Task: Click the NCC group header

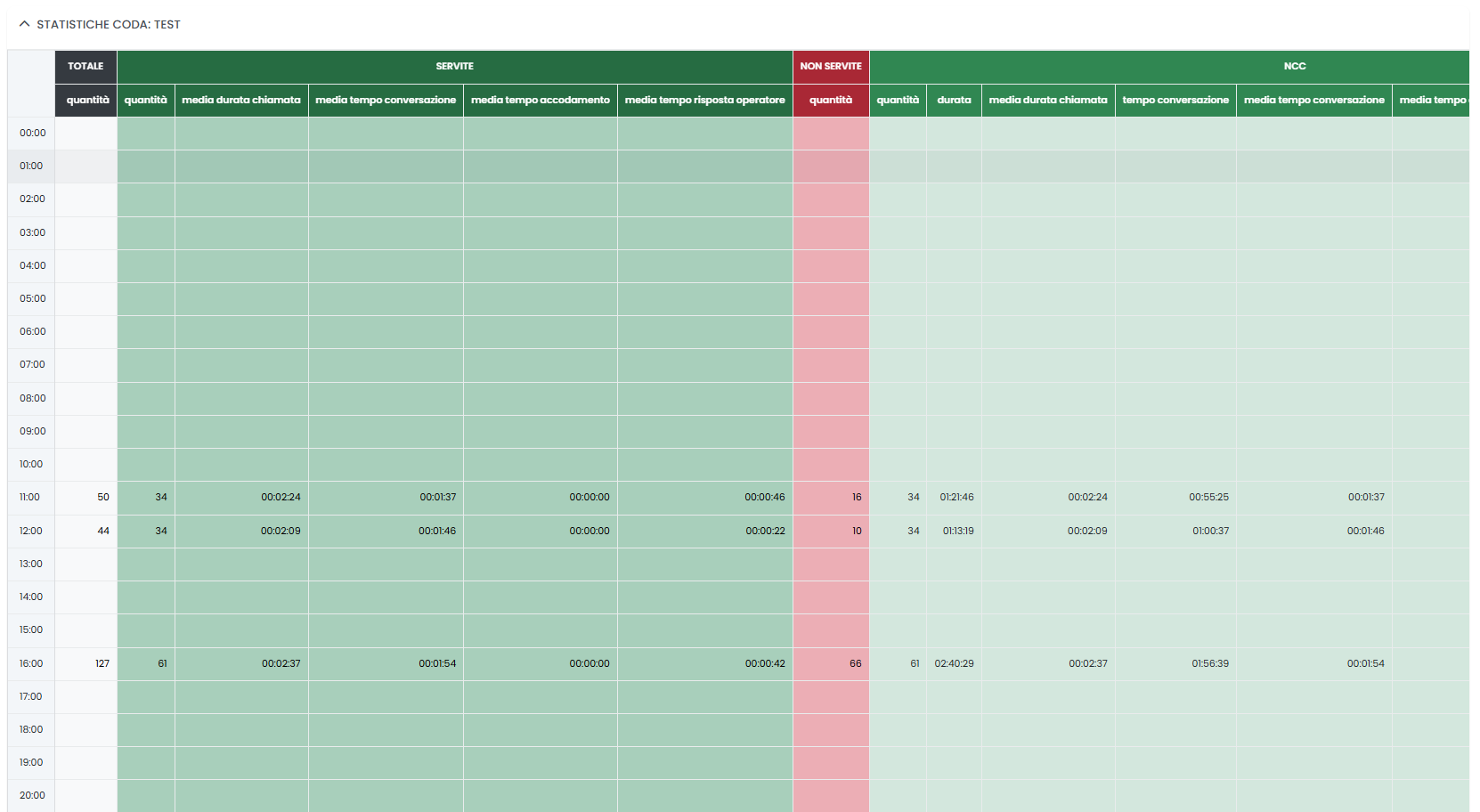Action: 1294,66
